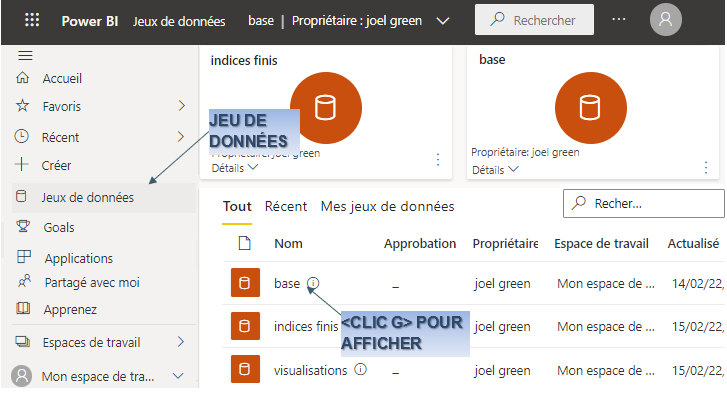727x394 pixels.
Task: Click Propriétaire: joel green on base card
Action: 525,152
